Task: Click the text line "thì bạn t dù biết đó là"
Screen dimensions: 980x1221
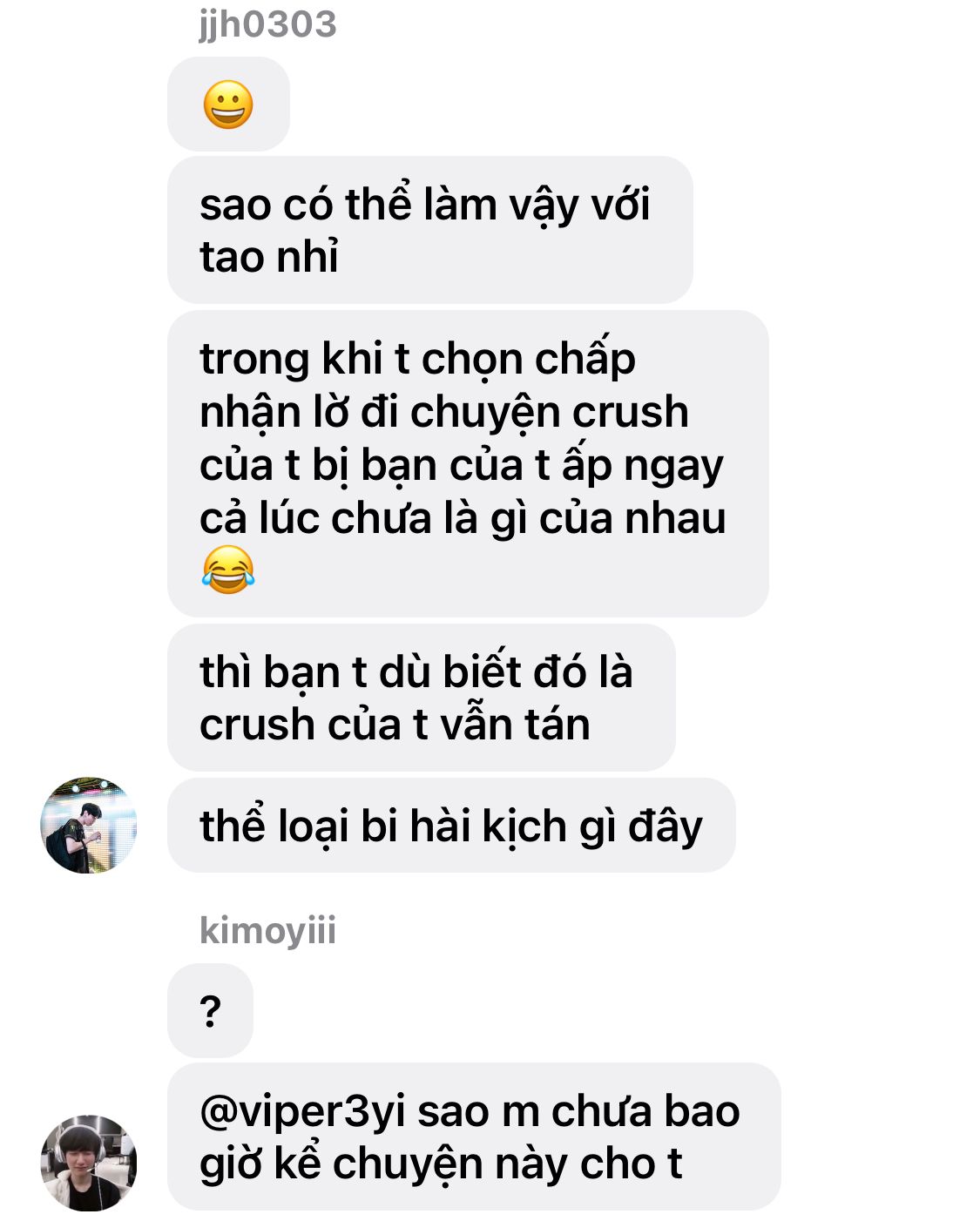Action: 416,671
